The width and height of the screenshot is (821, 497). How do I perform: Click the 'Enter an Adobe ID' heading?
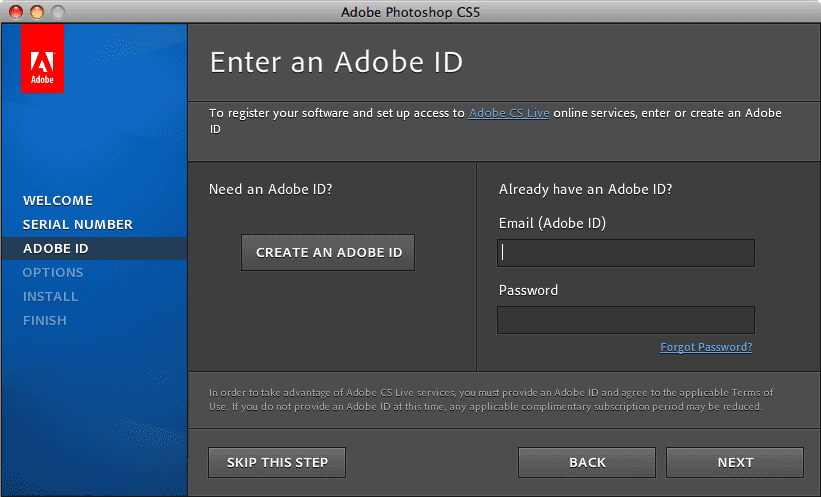(x=336, y=62)
